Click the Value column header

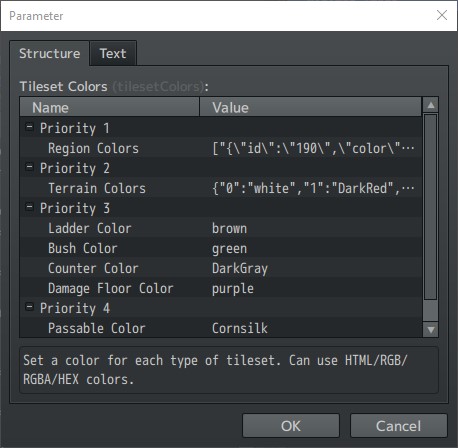pyautogui.click(x=310, y=107)
